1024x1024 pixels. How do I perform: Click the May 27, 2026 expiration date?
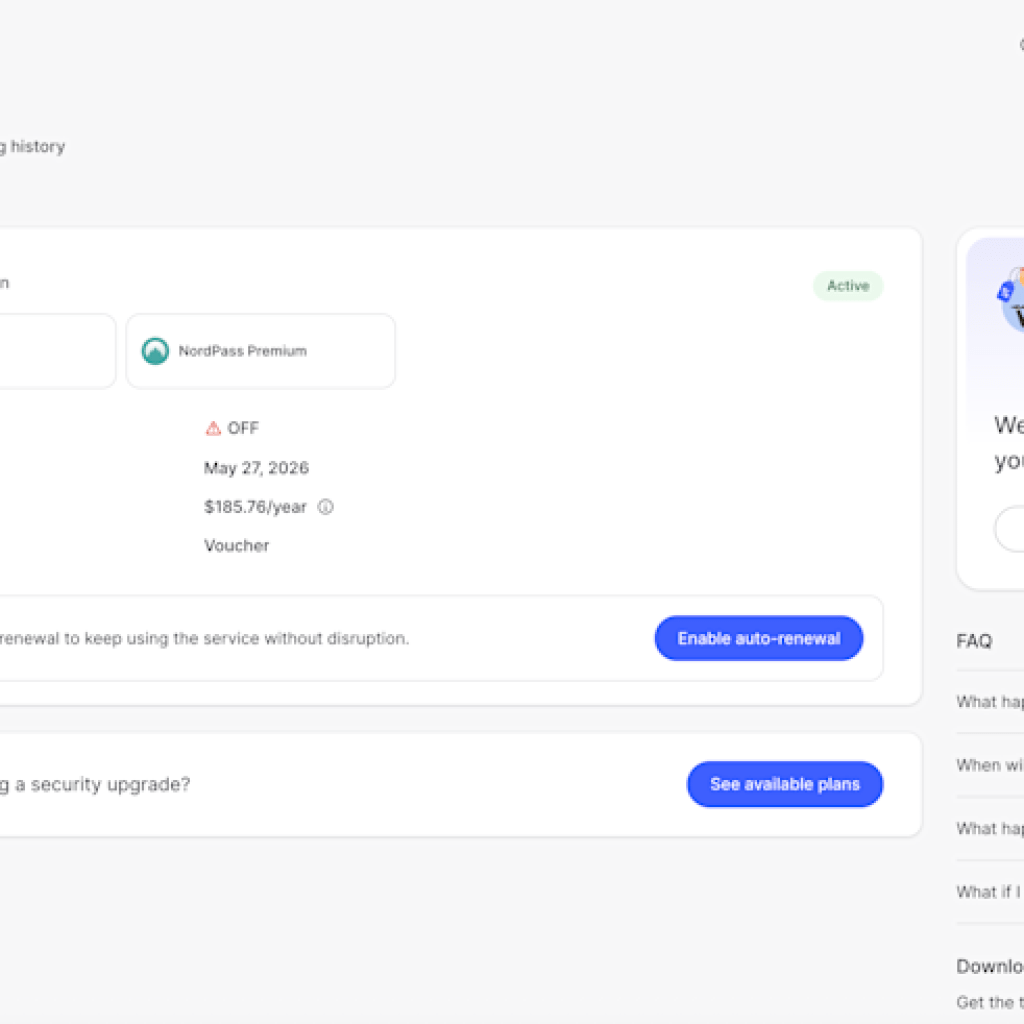tap(256, 468)
